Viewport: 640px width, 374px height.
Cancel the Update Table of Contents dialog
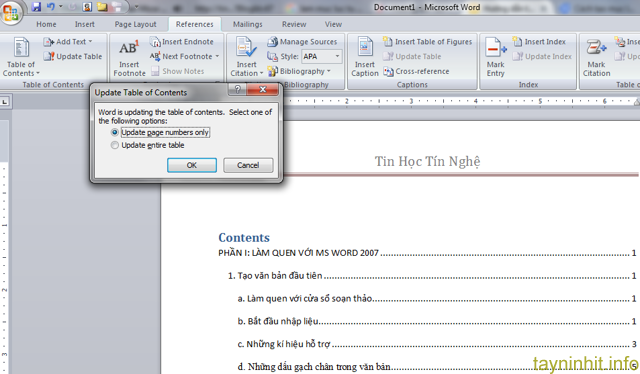tap(248, 165)
